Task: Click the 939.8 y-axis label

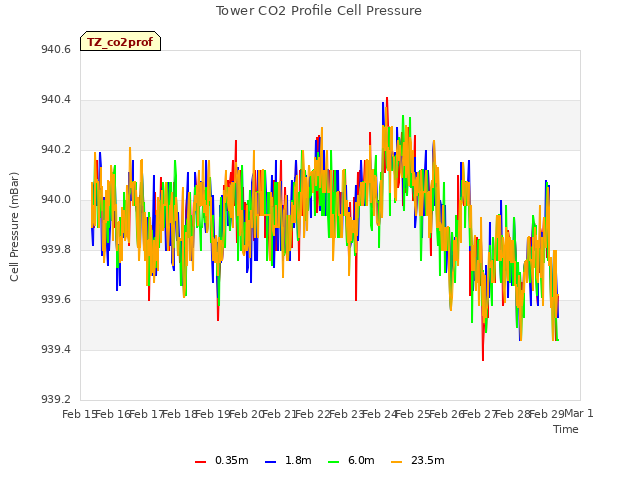Action: (x=56, y=250)
